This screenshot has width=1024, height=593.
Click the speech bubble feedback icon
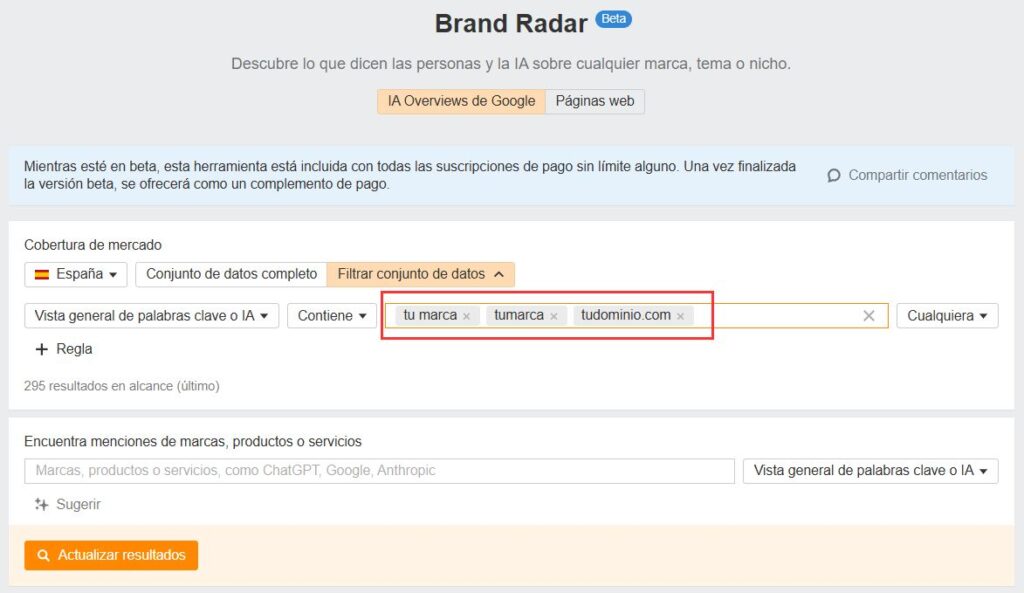(x=833, y=176)
